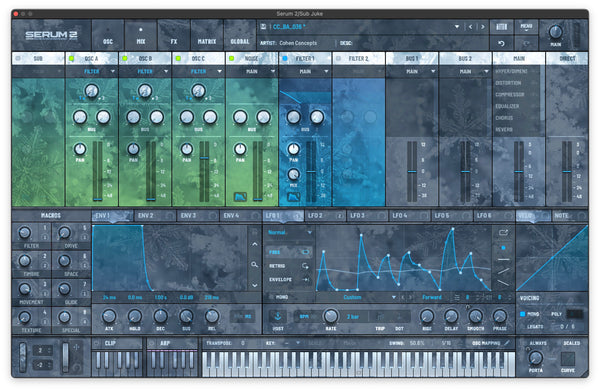600x391 pixels.
Task: Click the Direct level fader
Action: pyautogui.click(x=567, y=171)
